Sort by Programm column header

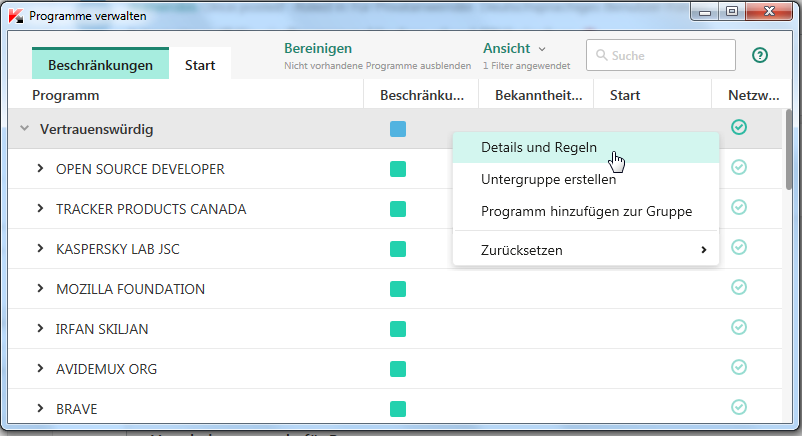click(x=186, y=95)
